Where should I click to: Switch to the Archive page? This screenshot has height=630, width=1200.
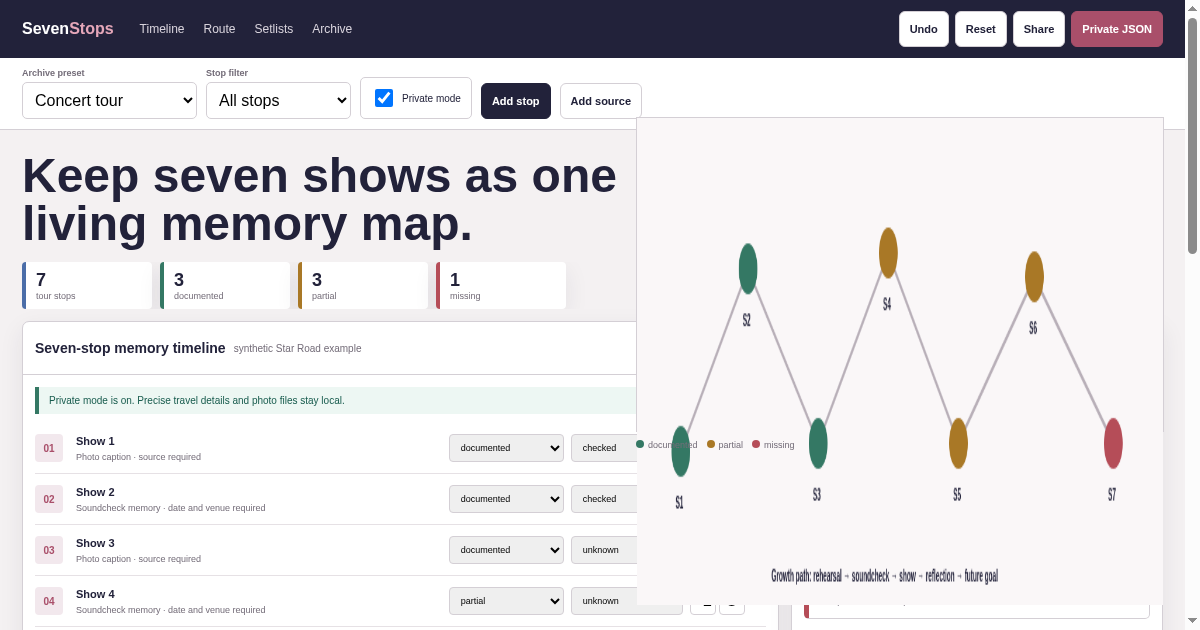332,29
